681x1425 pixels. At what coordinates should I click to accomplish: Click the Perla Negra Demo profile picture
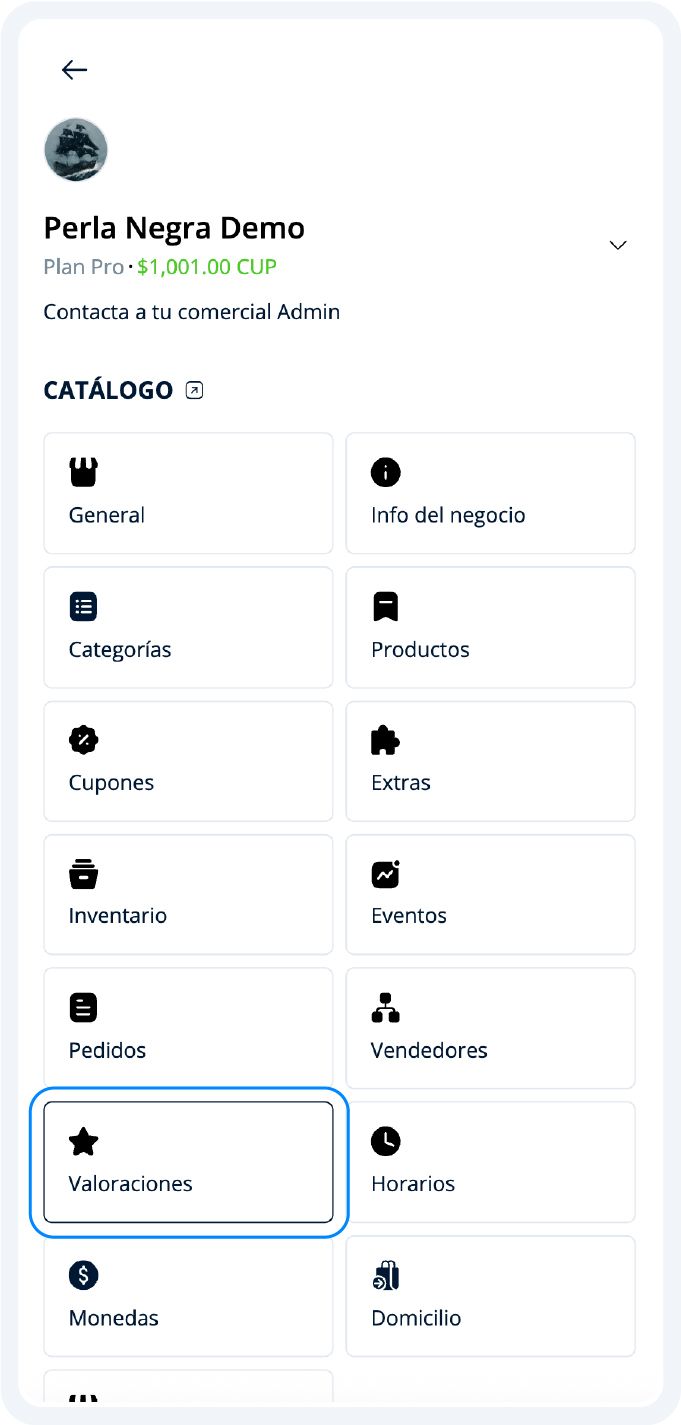(76, 149)
